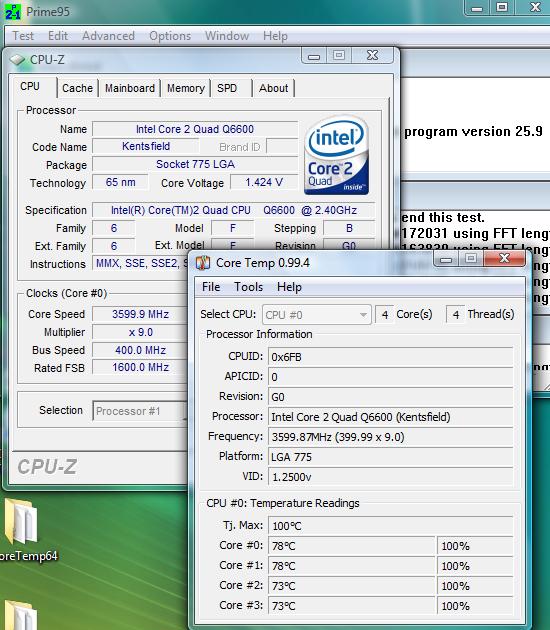The image size is (550, 630).
Task: Switch to the Cache tab in CPU-Z
Action: [x=77, y=88]
